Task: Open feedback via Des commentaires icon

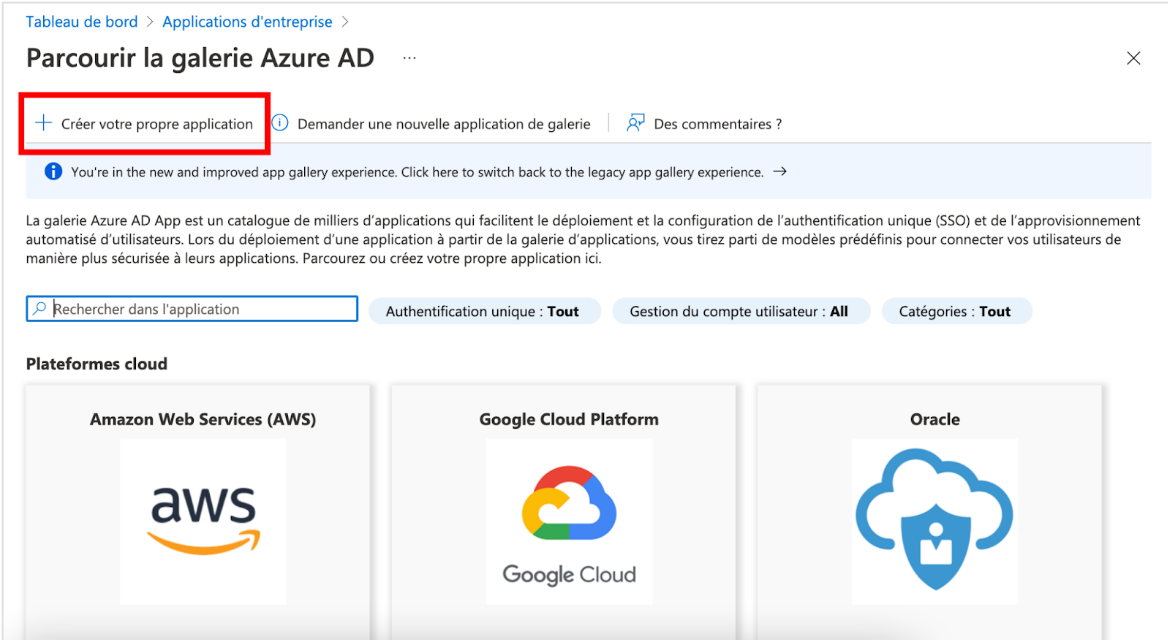Action: coord(635,122)
